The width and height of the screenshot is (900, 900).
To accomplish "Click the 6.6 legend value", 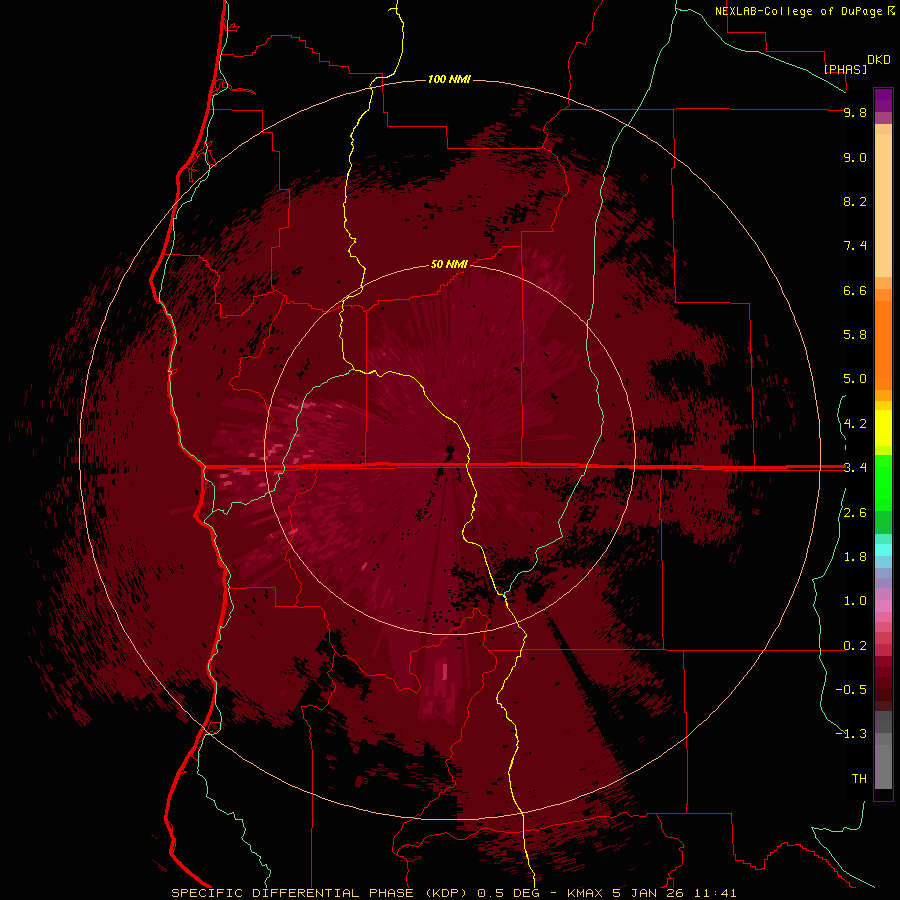I will point(855,290).
